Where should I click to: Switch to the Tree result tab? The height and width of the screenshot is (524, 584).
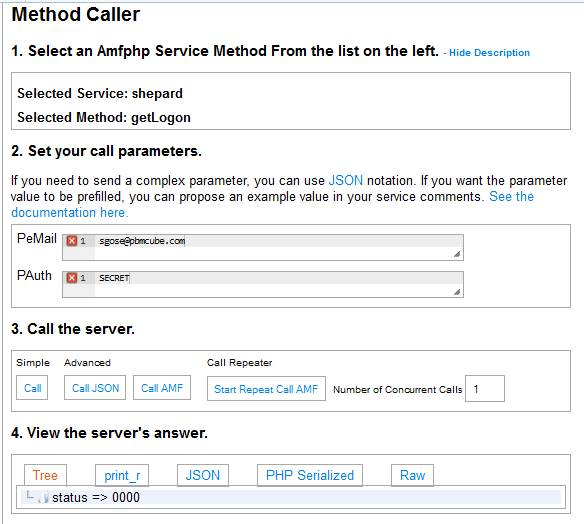coord(45,475)
